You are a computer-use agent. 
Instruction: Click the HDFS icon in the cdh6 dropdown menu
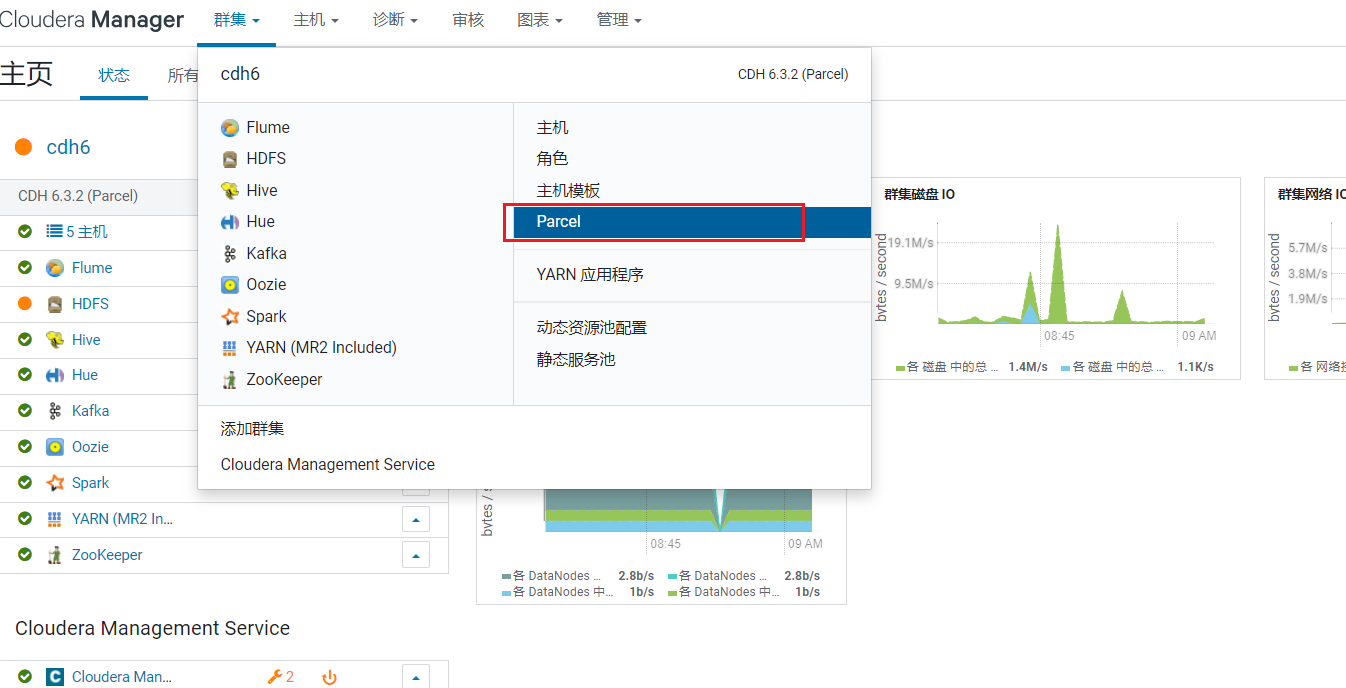tap(230, 159)
